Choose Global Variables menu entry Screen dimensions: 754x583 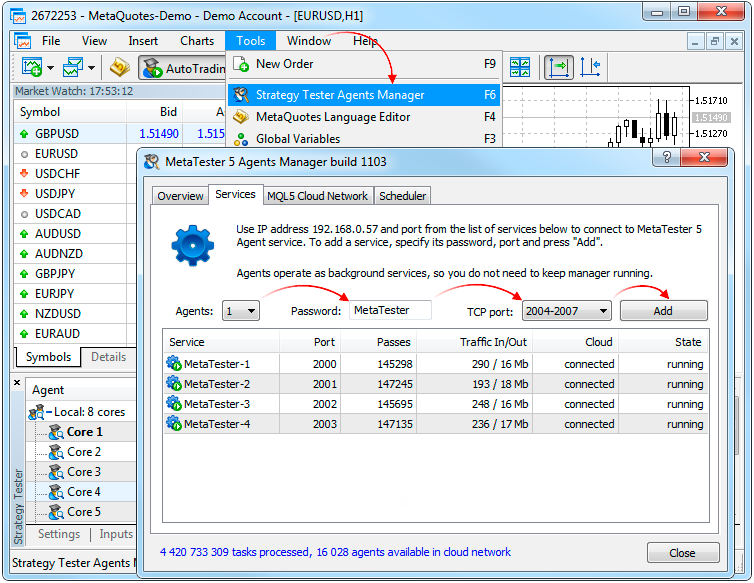click(x=364, y=139)
